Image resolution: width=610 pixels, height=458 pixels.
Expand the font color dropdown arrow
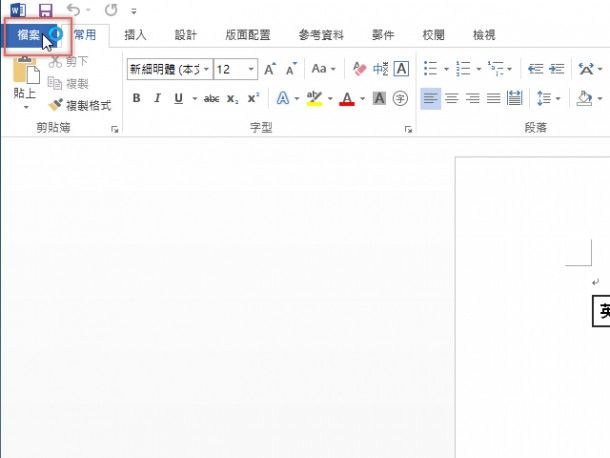(362, 99)
